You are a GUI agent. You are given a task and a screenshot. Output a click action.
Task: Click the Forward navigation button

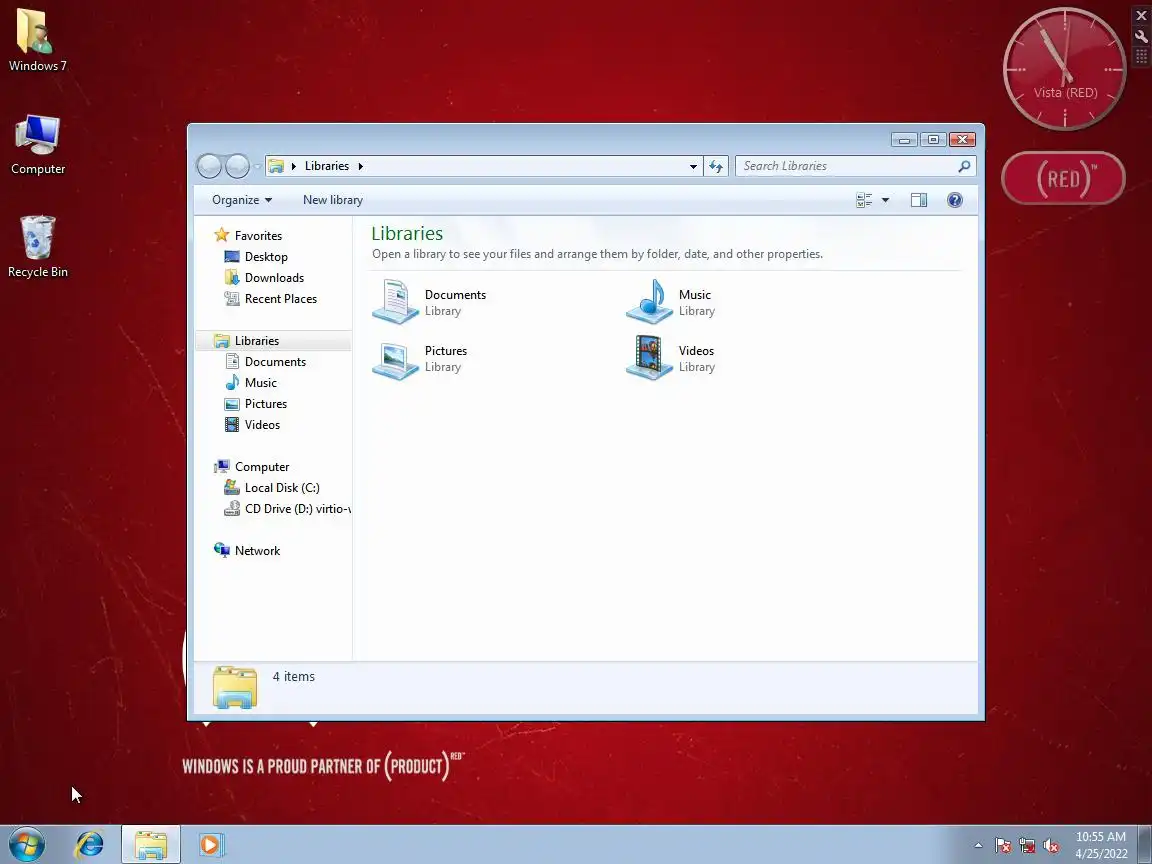click(x=237, y=166)
